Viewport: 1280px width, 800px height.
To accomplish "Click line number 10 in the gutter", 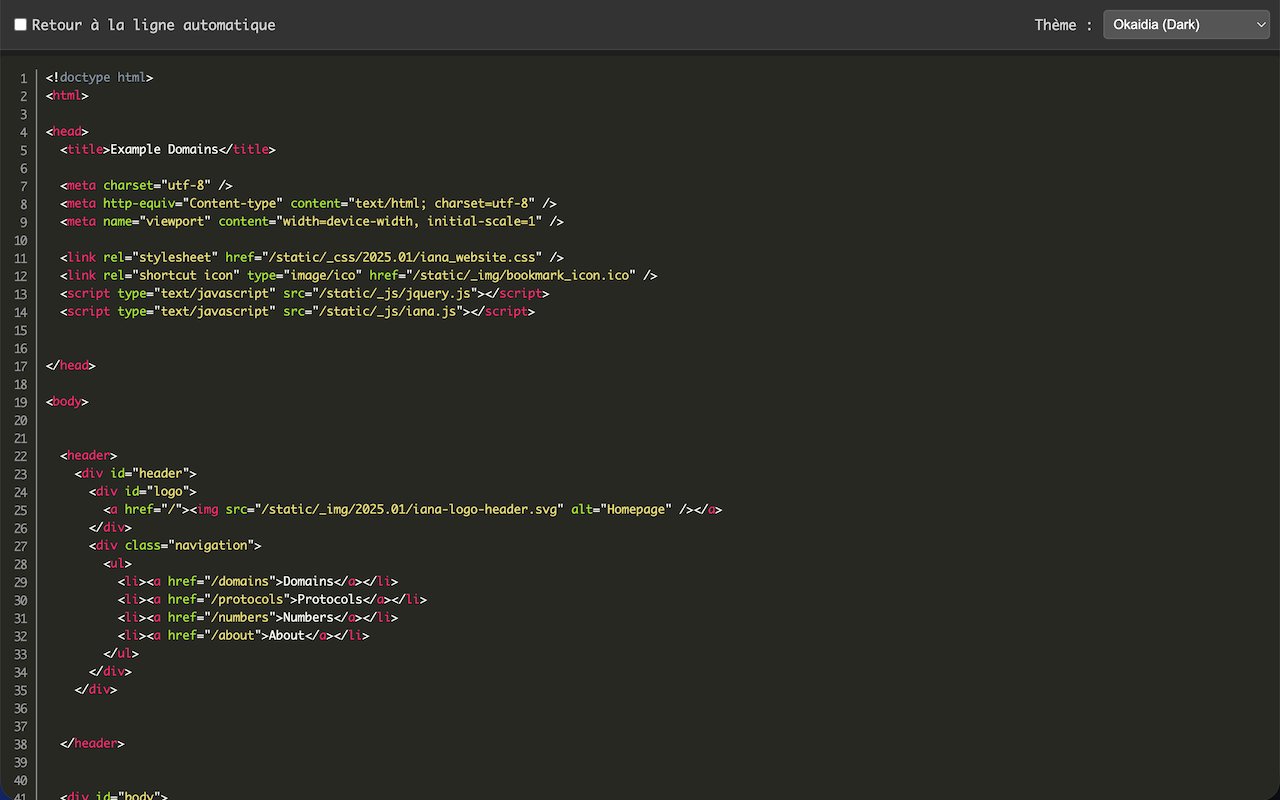I will pos(20,240).
